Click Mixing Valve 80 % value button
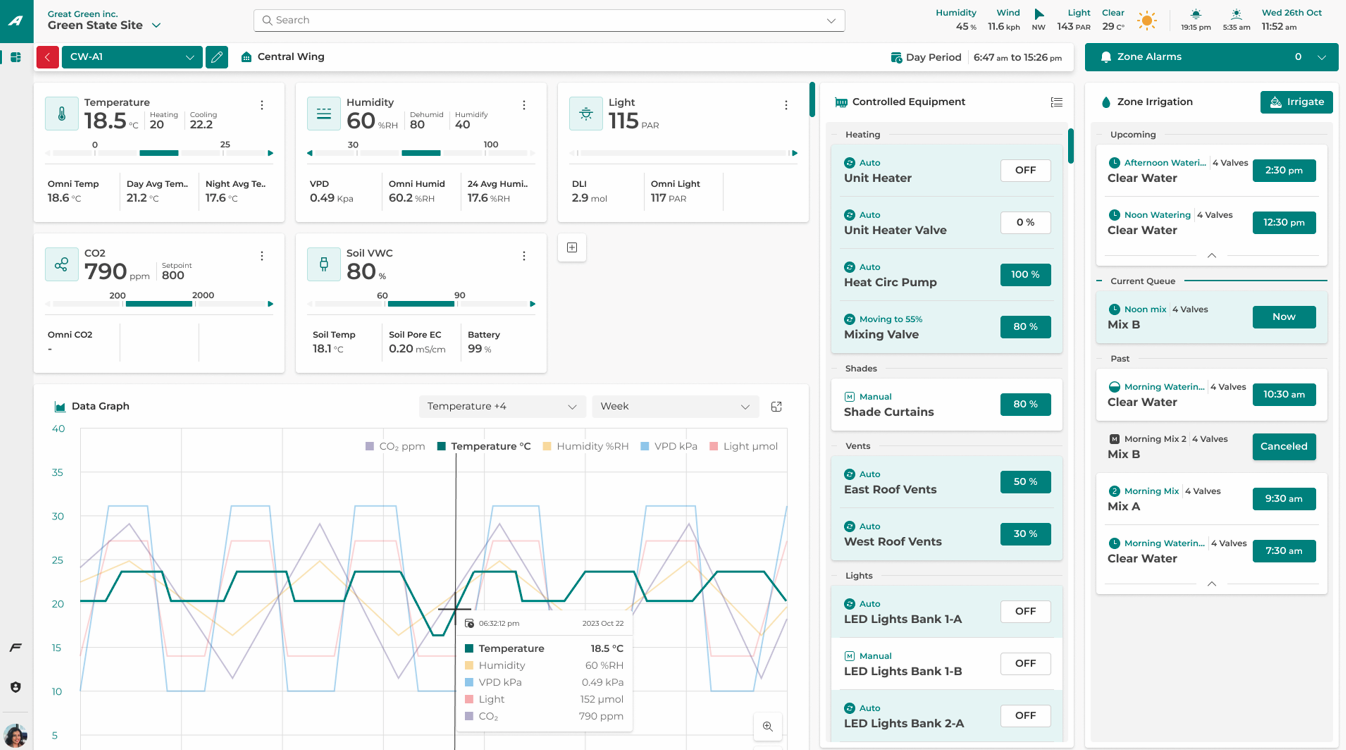Screen dimensions: 1346x750 coord(1025,326)
